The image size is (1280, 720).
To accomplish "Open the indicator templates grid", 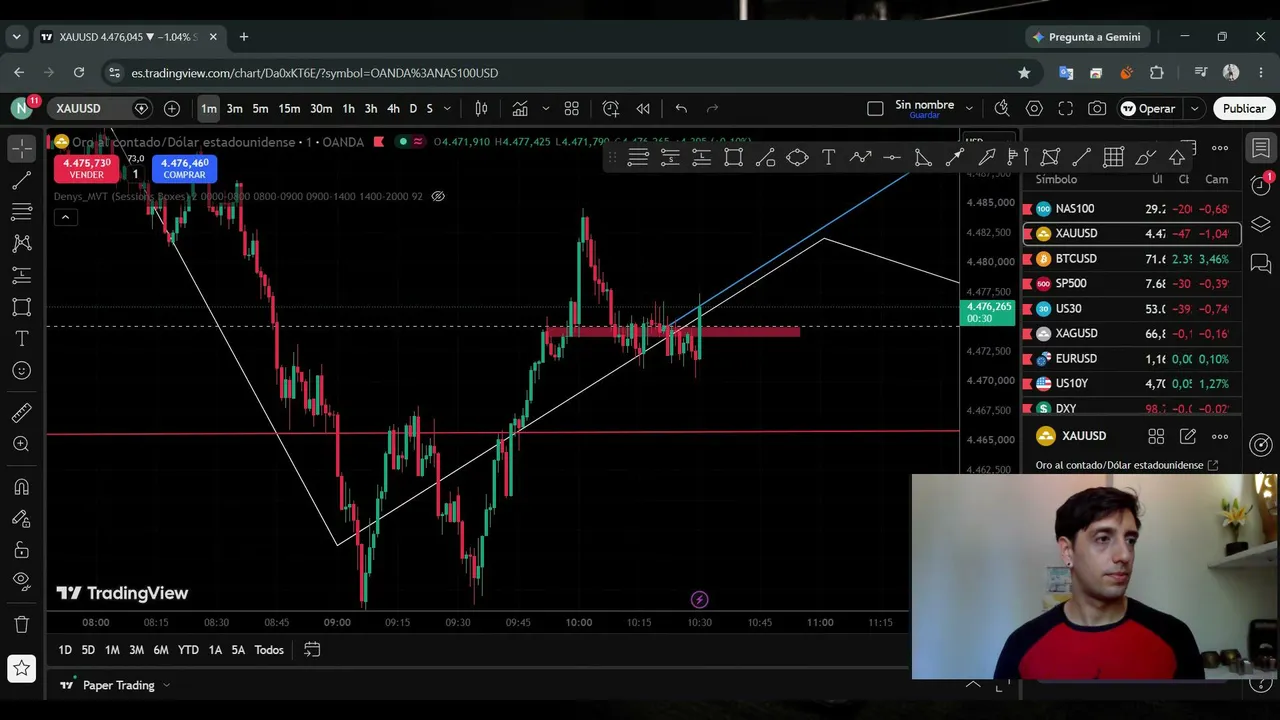I will (x=572, y=108).
